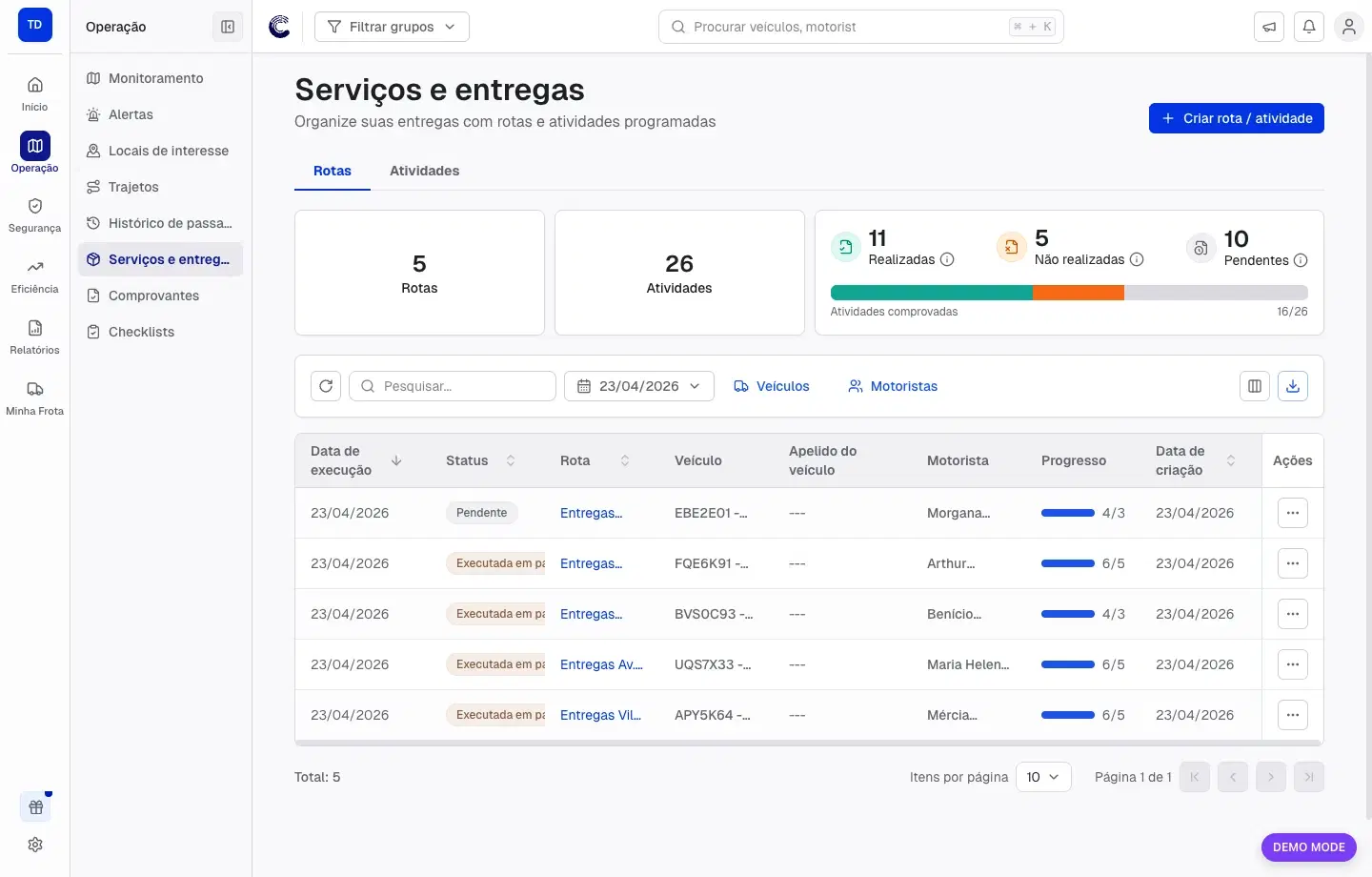Click the progress bar in Morgana row

(1068, 513)
